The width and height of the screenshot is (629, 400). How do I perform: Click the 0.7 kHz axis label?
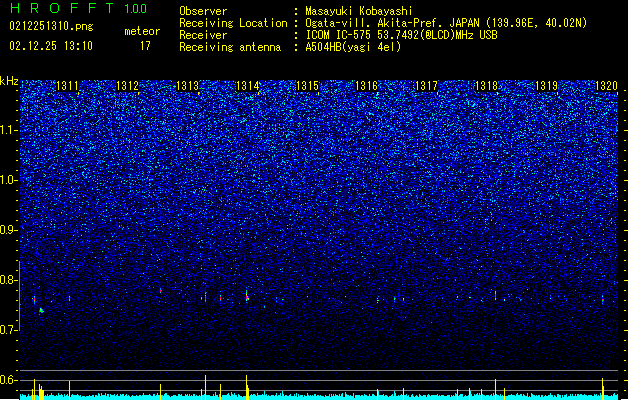click(x=9, y=330)
